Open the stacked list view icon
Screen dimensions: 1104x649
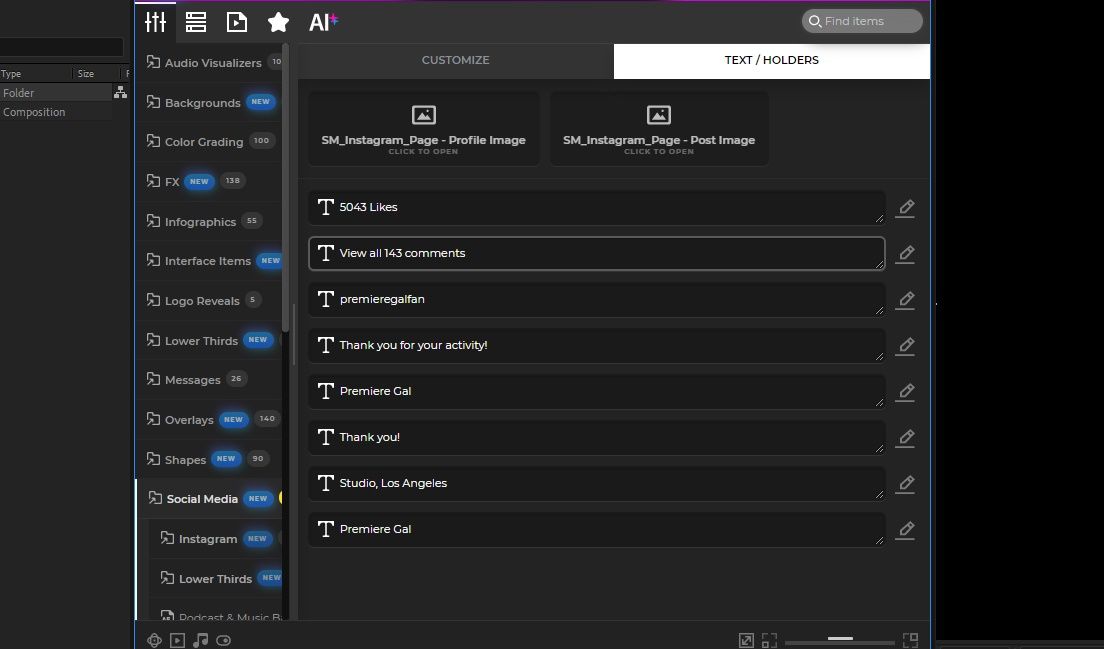pos(196,22)
